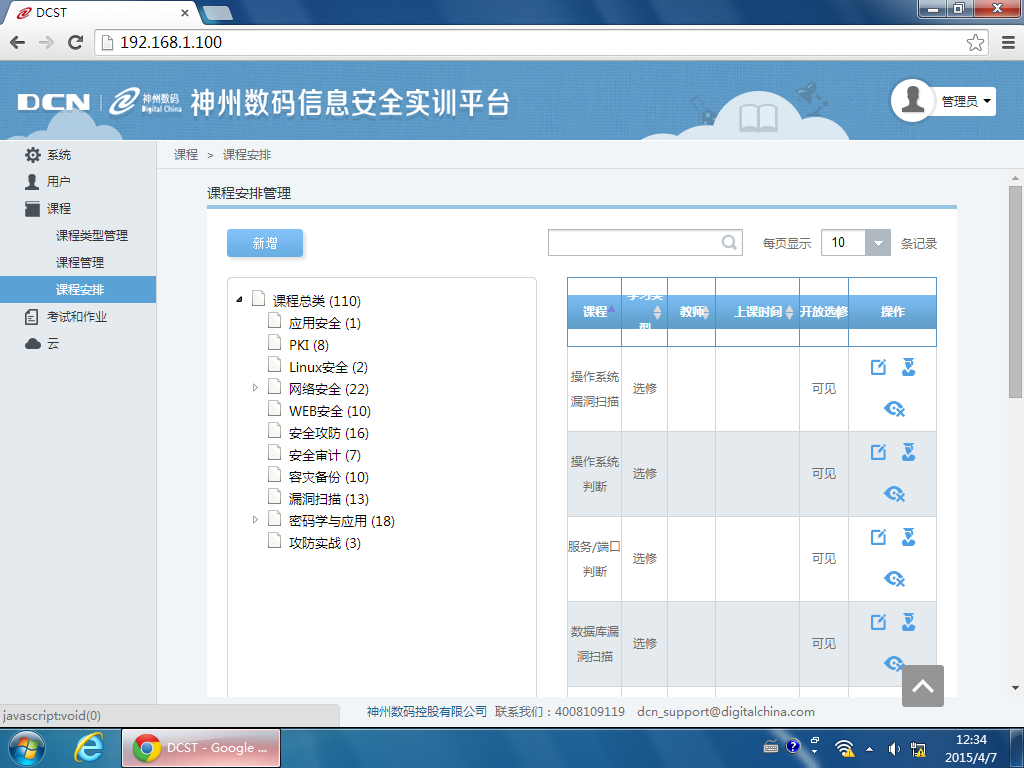Edit the 操作系统判断 course row
This screenshot has height=768, width=1024.
point(878,452)
